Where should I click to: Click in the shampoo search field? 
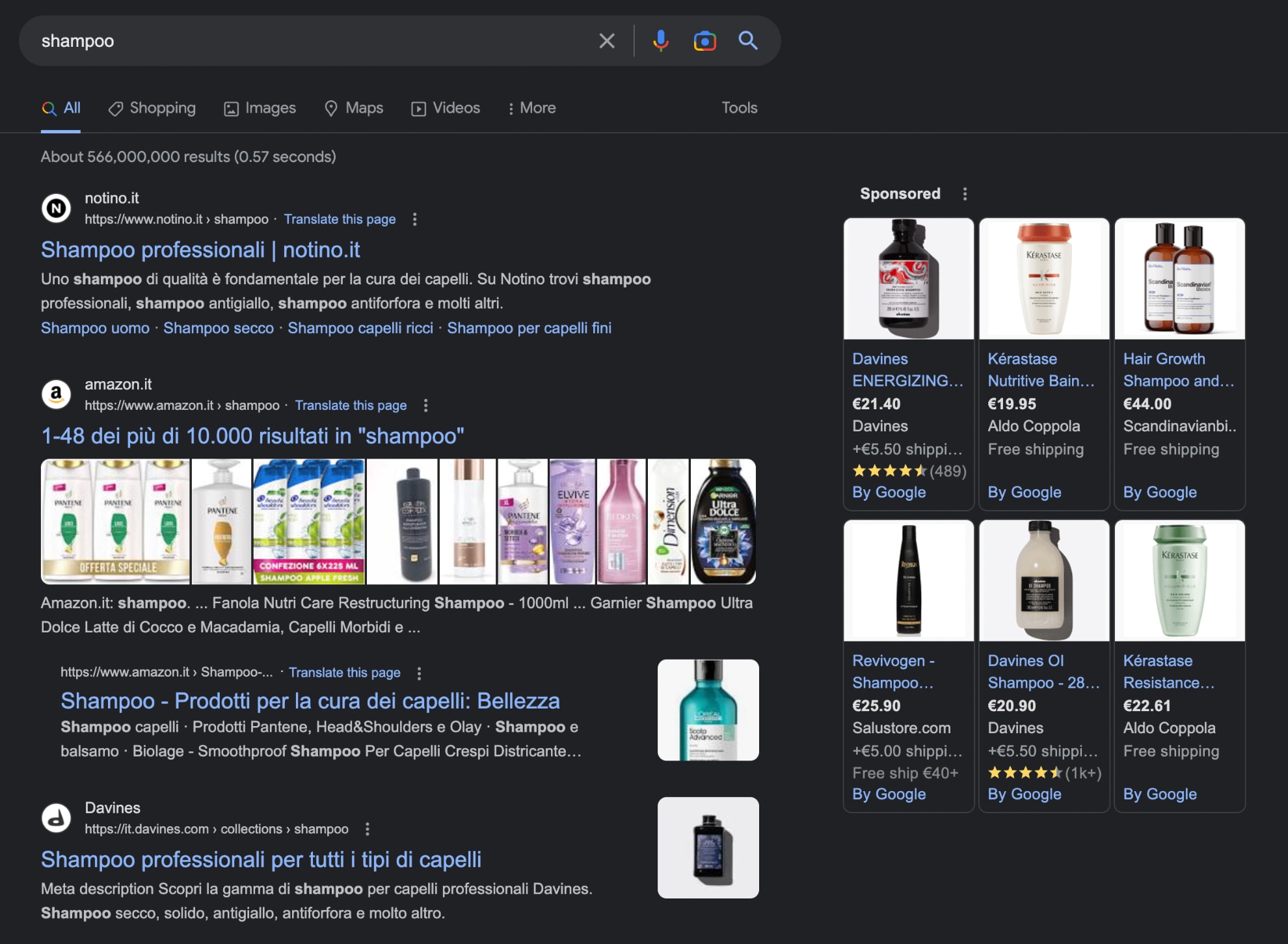click(x=312, y=41)
